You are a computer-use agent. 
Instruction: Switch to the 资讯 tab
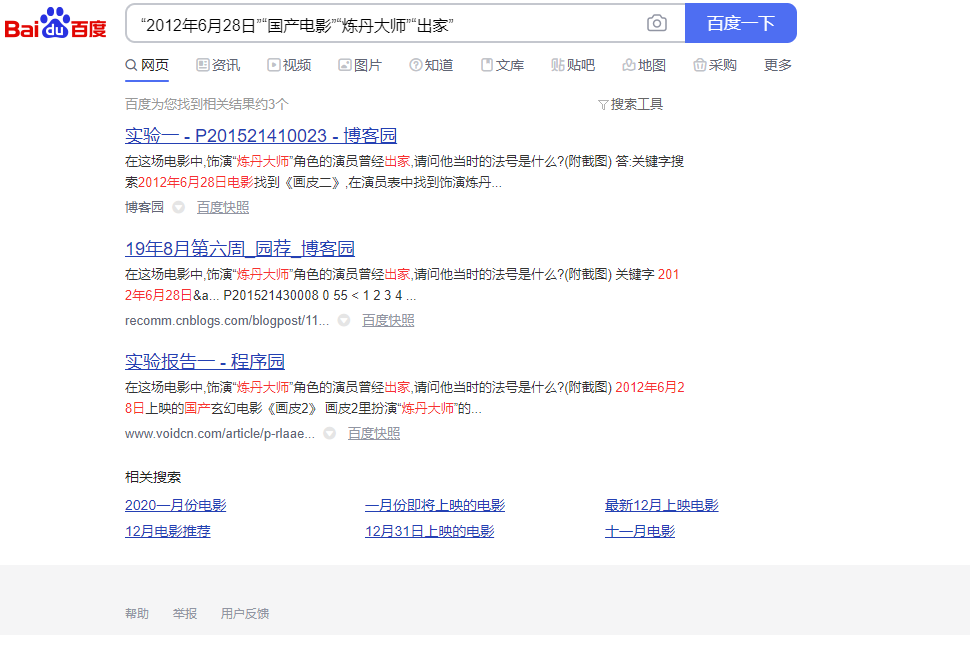point(218,65)
